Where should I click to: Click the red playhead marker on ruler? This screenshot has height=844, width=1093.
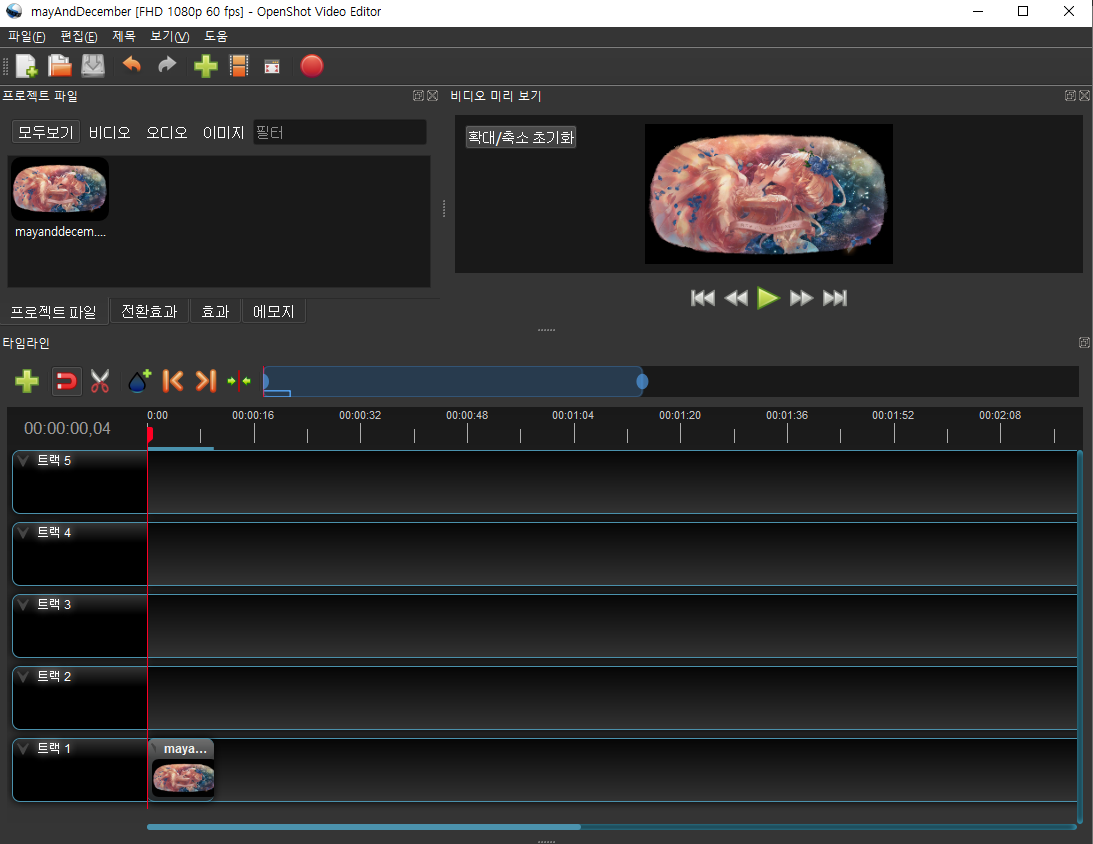(150, 434)
